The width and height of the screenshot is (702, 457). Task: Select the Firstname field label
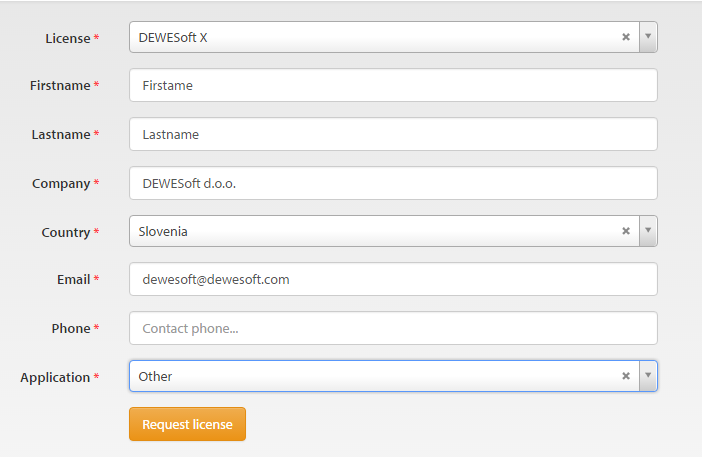(60, 85)
